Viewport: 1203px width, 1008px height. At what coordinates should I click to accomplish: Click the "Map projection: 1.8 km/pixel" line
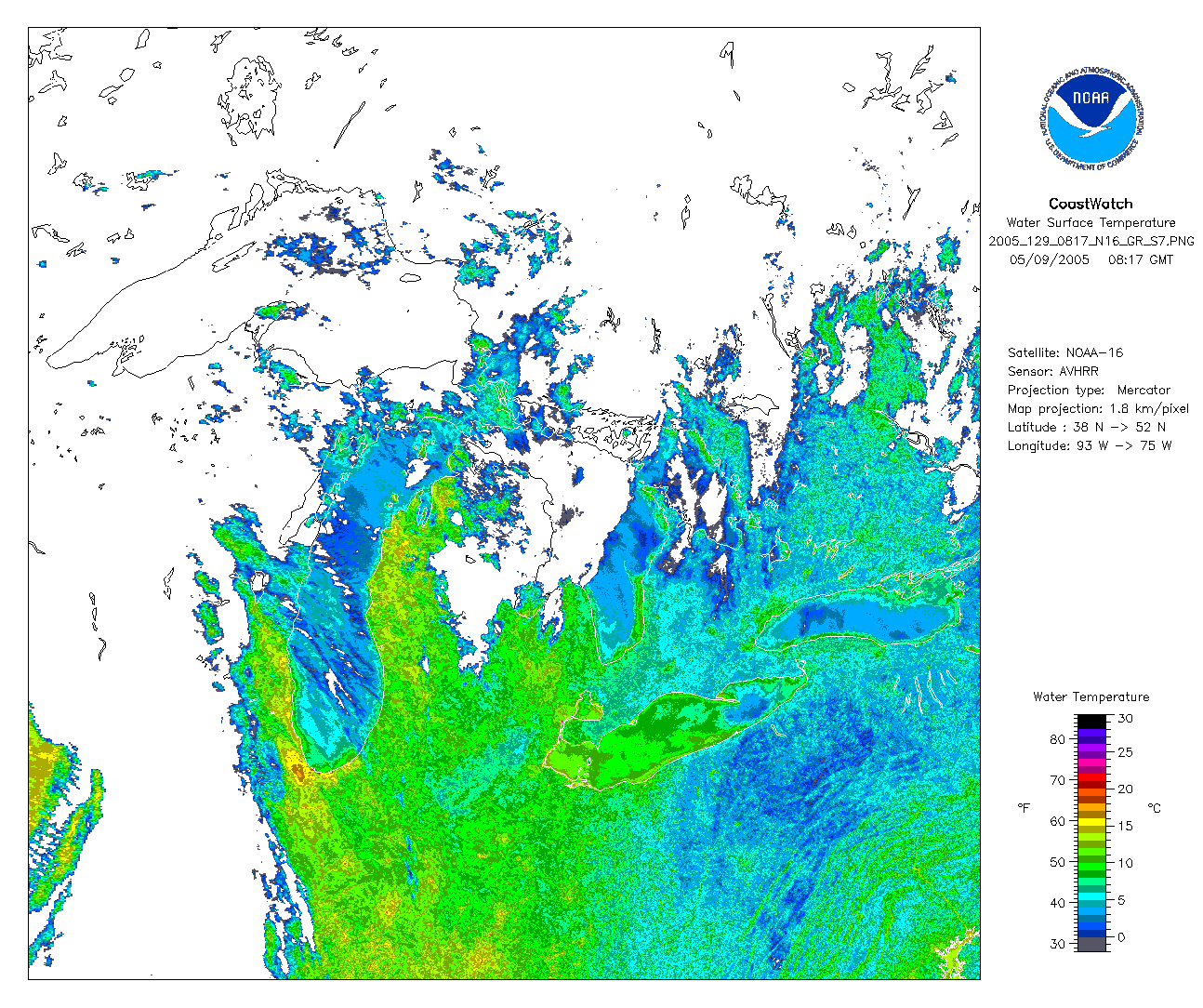(x=1098, y=408)
